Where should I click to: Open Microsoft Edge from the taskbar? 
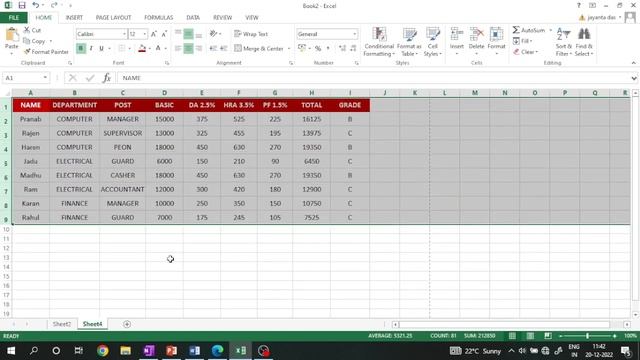coord(218,351)
